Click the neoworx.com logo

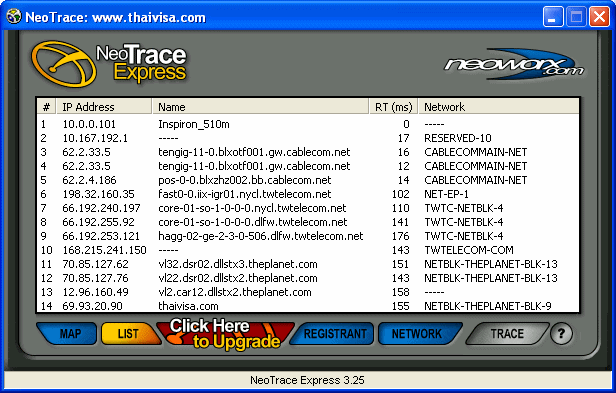click(514, 65)
